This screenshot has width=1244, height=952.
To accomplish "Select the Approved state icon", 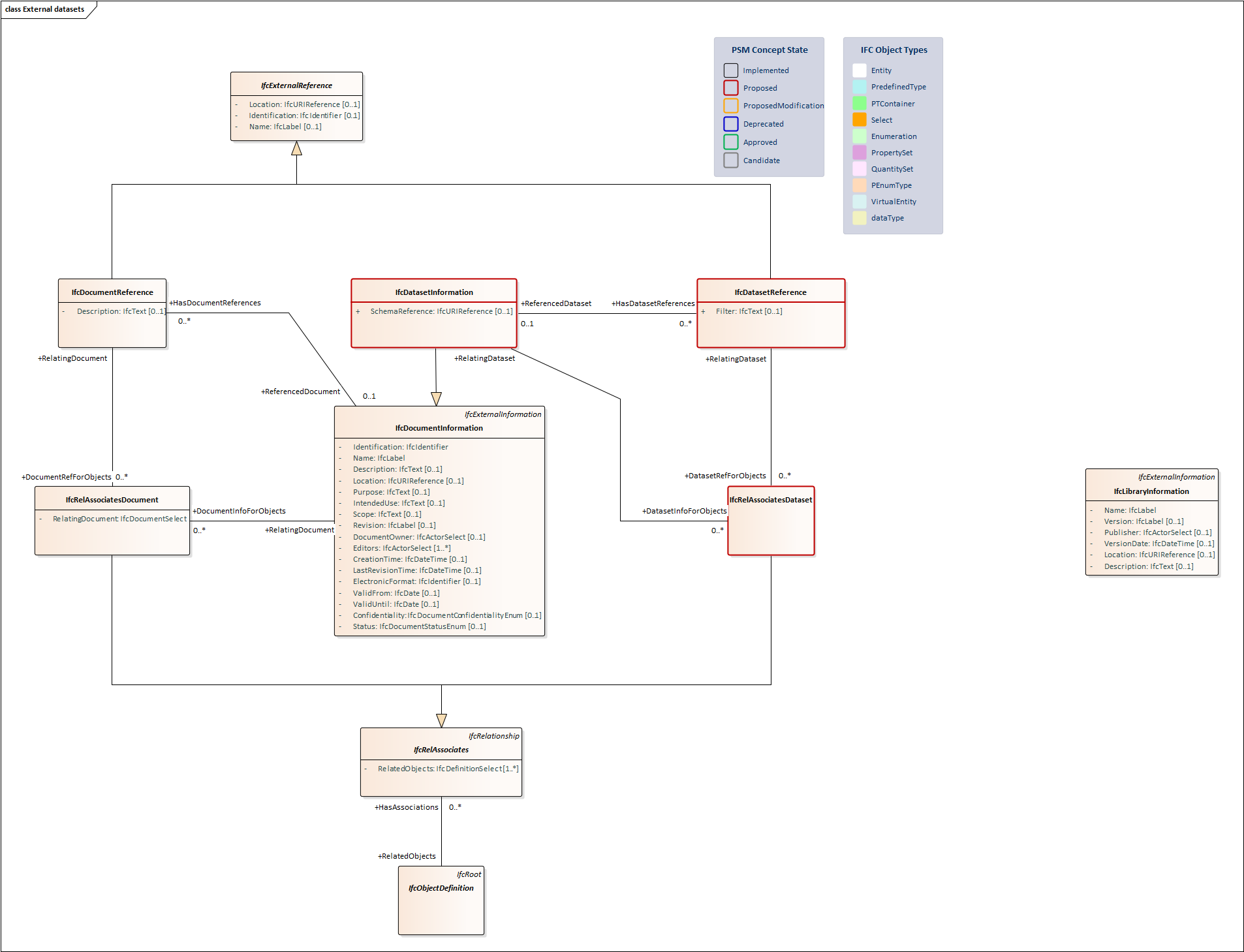I will point(730,142).
